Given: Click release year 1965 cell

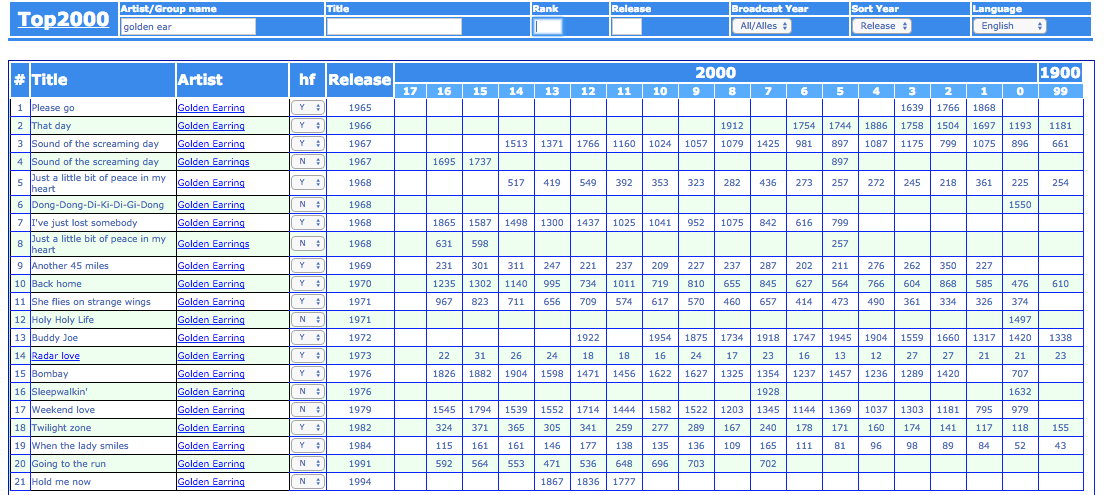Looking at the screenshot, I should (359, 108).
